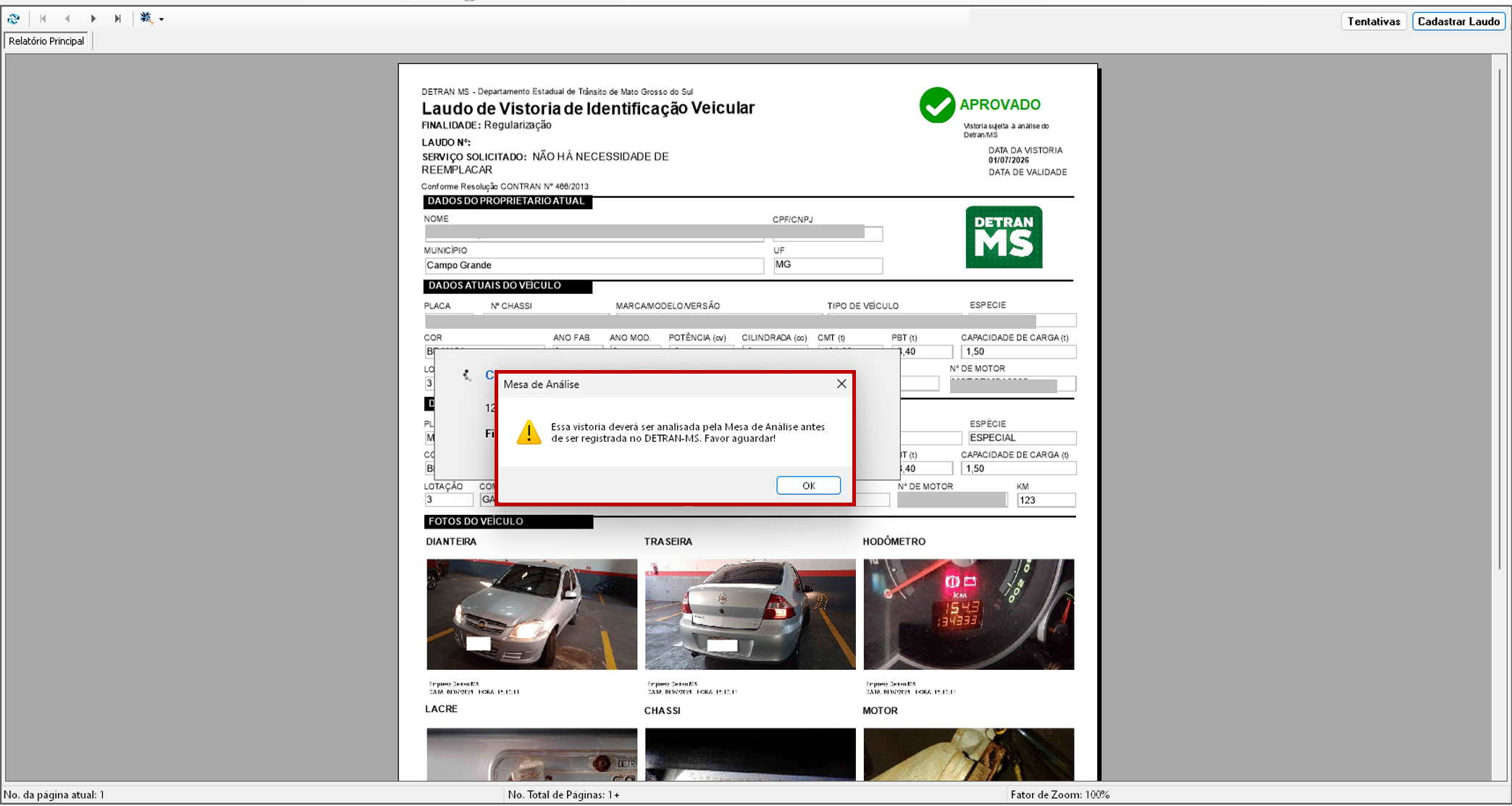Click the yellow warning icon in dialog
Viewport: 1512px width, 806px height.
click(529, 432)
